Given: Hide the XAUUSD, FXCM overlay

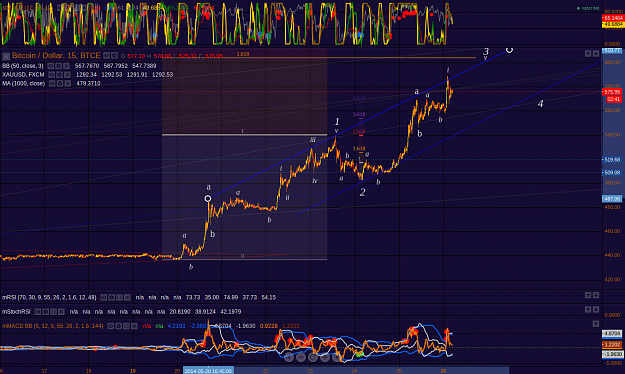Looking at the screenshot, I should pyautogui.click(x=52, y=75).
